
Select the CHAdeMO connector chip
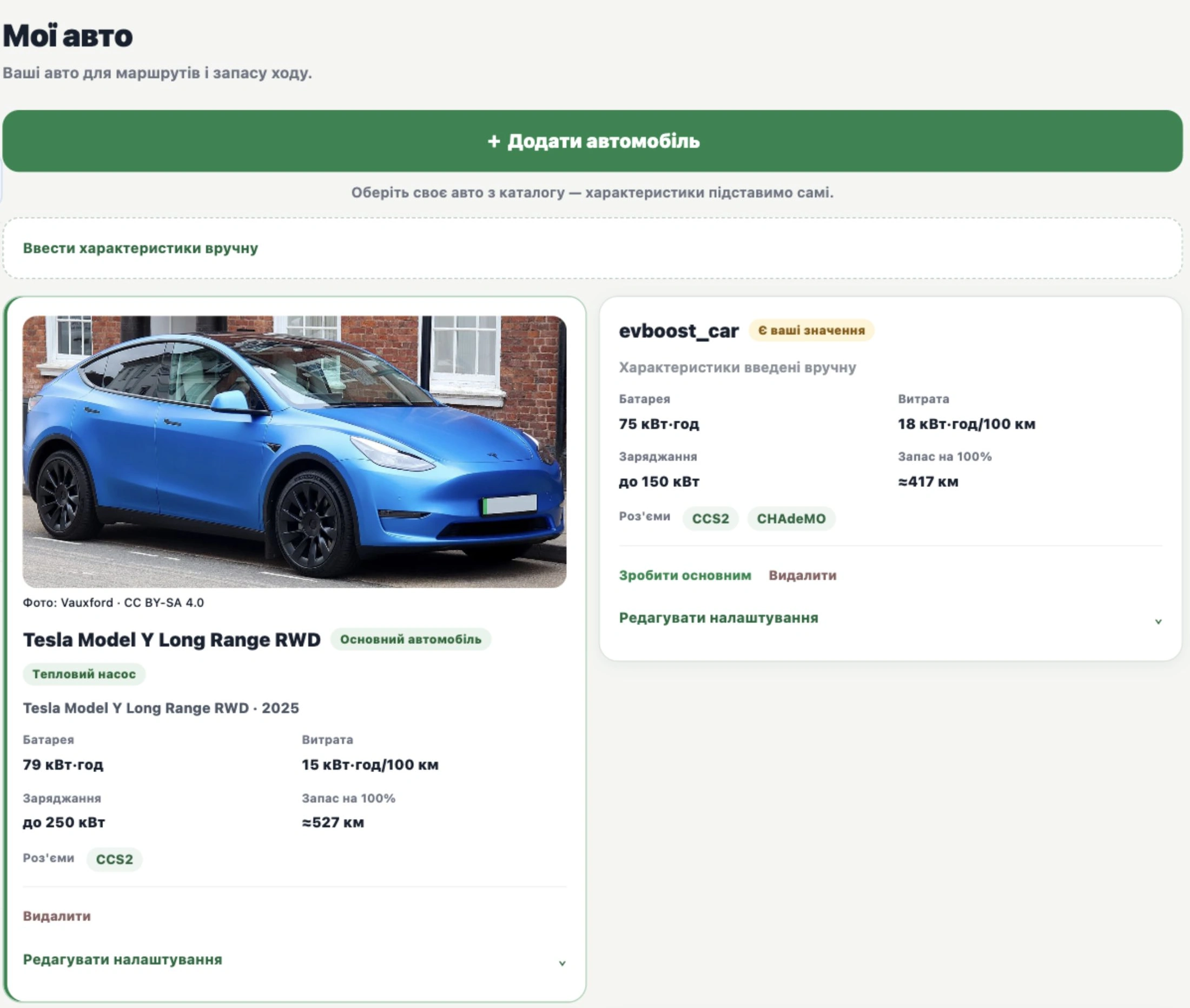791,519
